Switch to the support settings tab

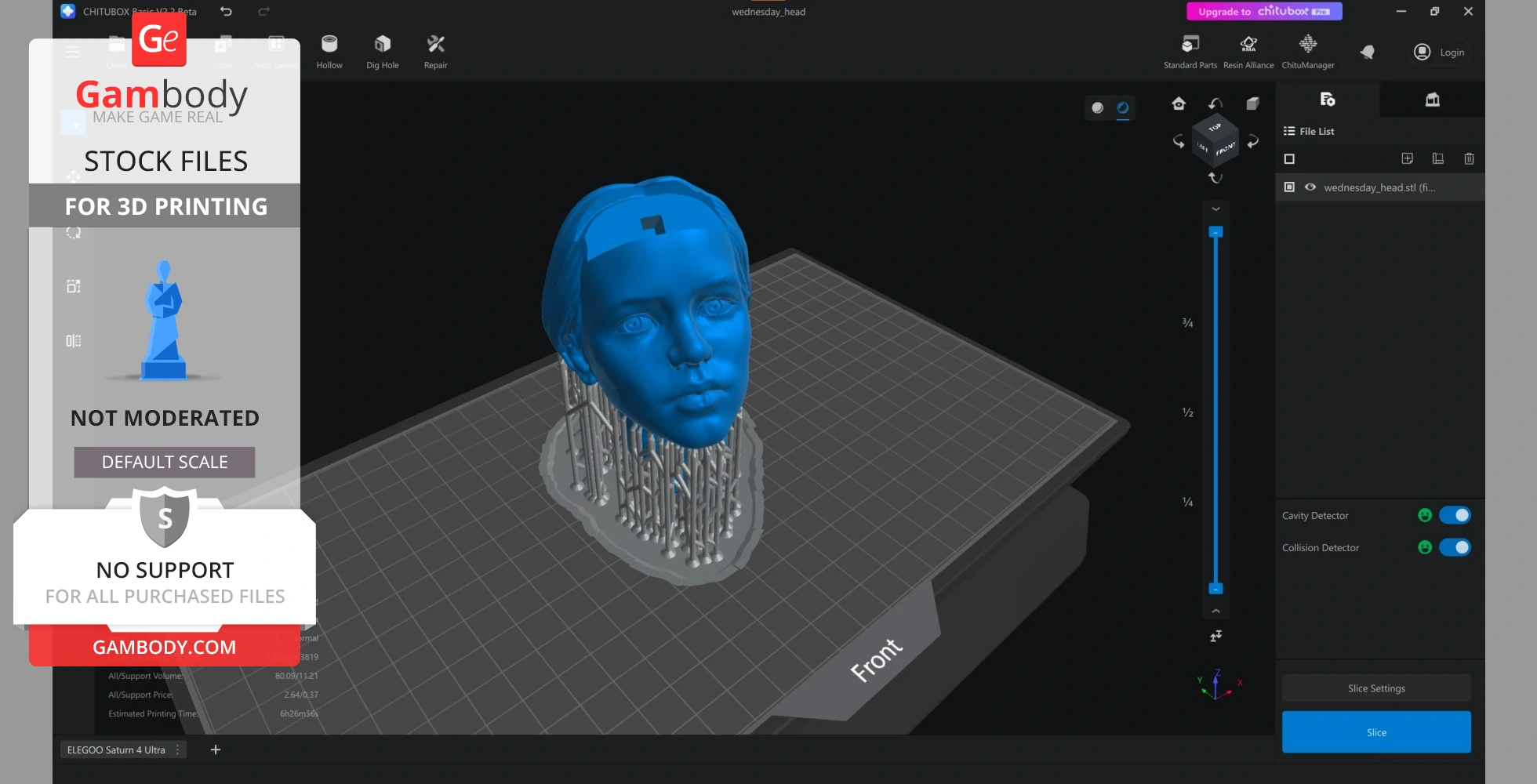(1432, 100)
